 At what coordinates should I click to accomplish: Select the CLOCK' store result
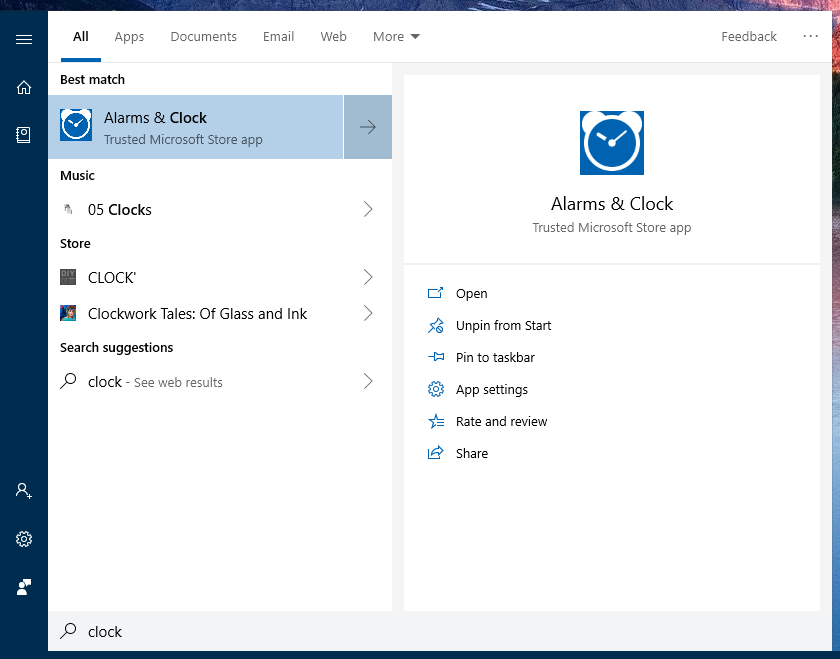220,277
